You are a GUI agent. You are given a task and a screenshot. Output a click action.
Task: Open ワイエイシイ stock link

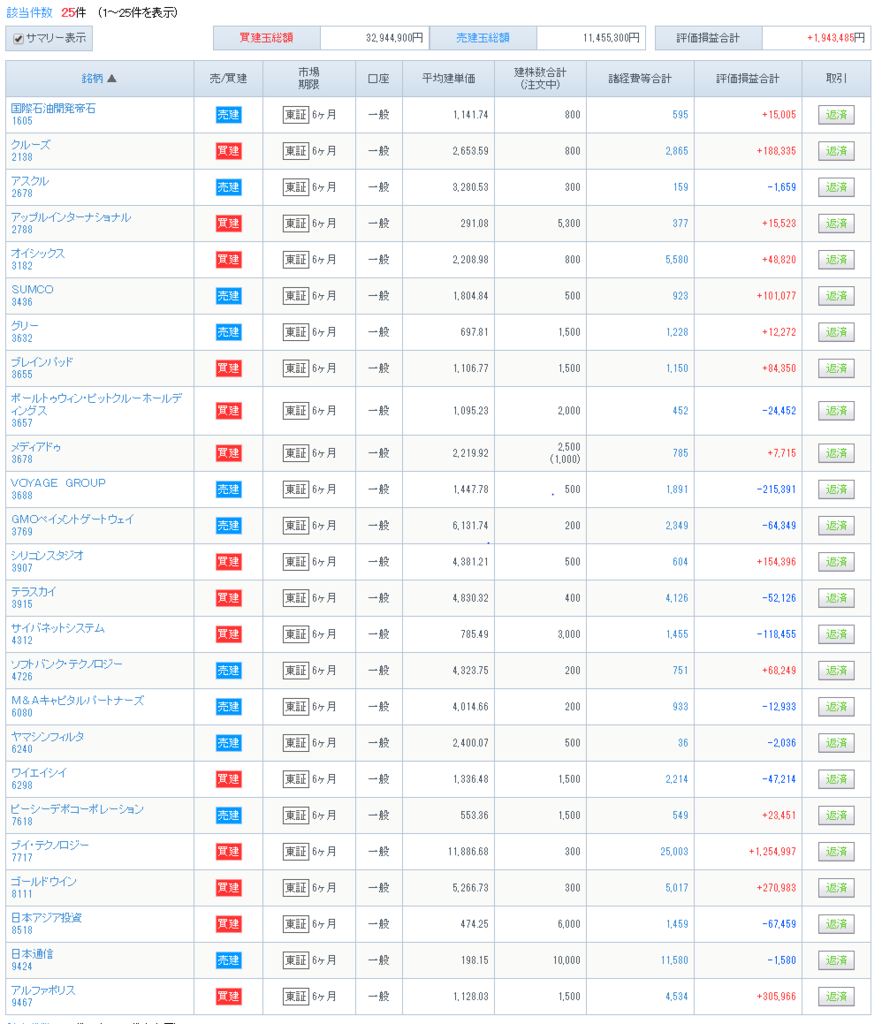point(39,773)
